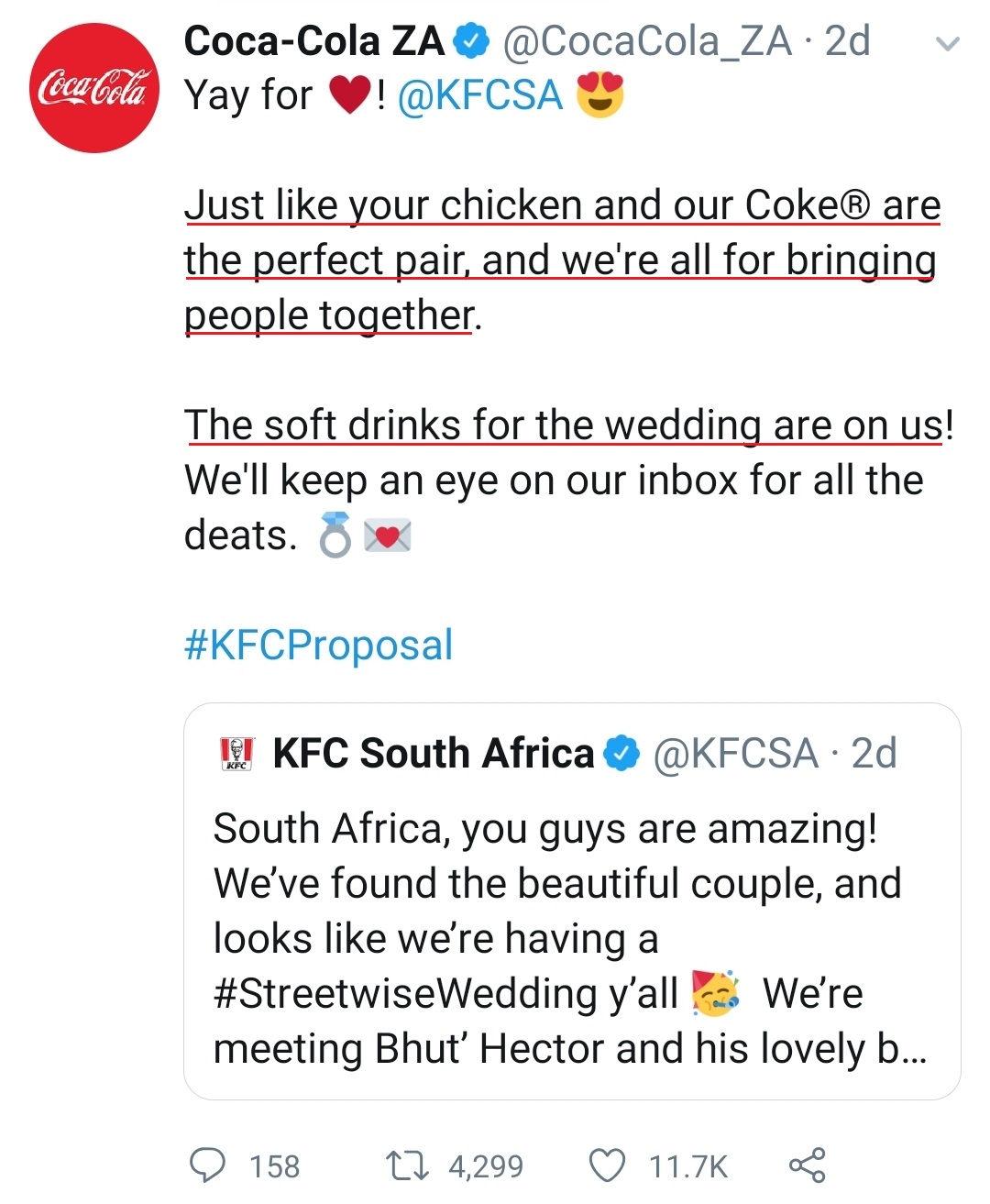The width and height of the screenshot is (990, 1204).
Task: Open the #KFCProposal hashtag
Action: click(318, 645)
